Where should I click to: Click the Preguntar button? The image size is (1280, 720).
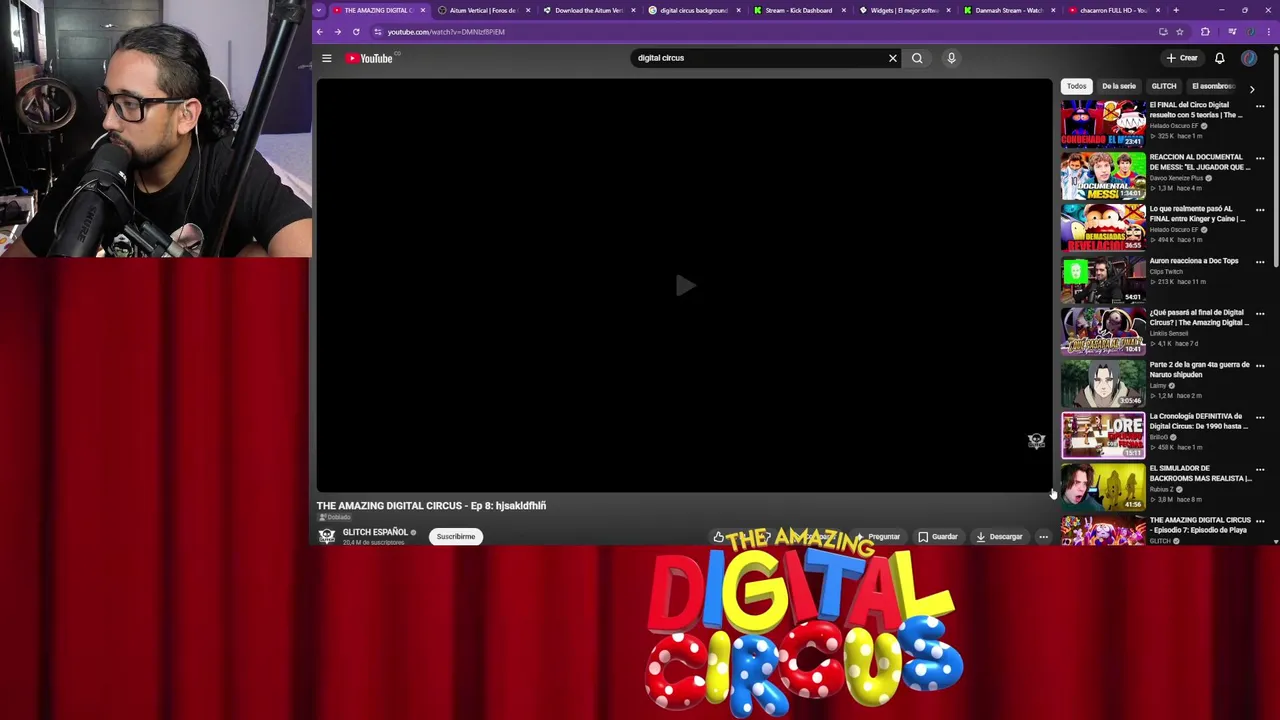click(877, 537)
